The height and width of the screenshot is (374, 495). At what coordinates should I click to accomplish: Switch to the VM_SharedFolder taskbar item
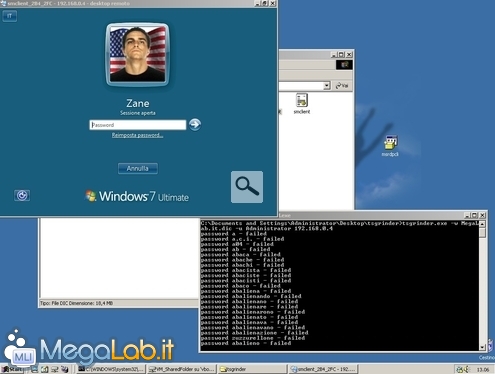tap(182, 369)
